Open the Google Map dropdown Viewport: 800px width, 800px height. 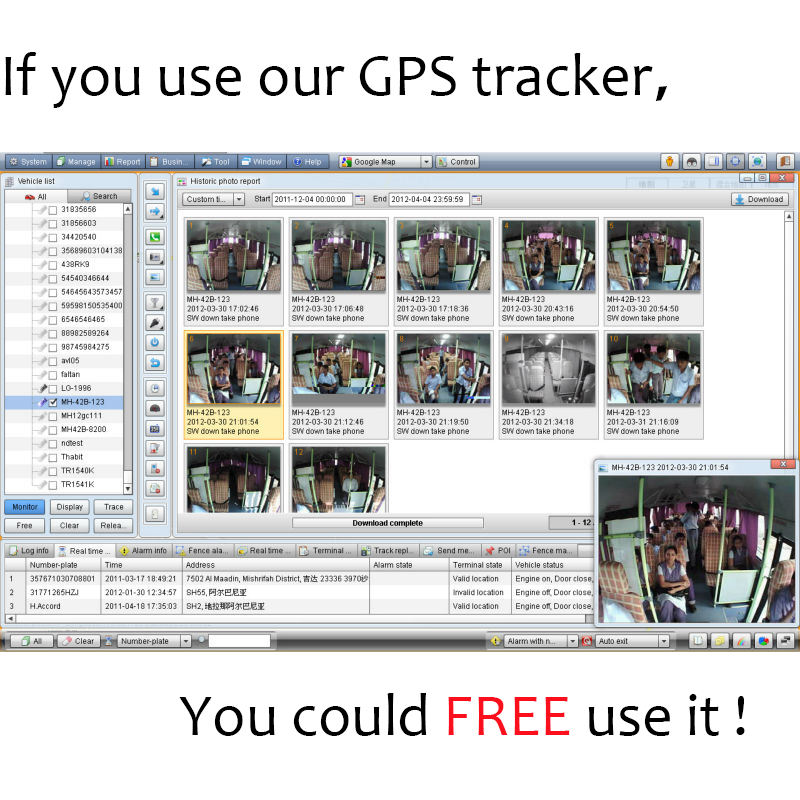[x=385, y=162]
